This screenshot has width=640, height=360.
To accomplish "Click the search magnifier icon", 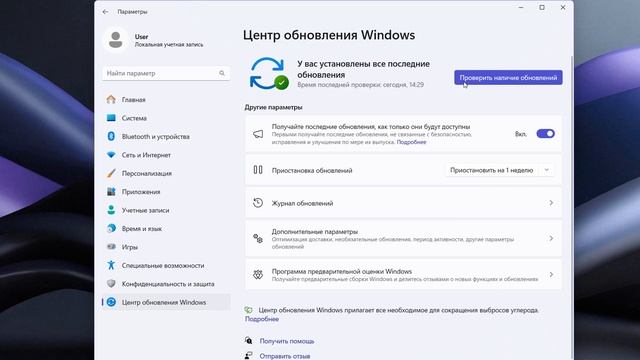I will tap(222, 73).
